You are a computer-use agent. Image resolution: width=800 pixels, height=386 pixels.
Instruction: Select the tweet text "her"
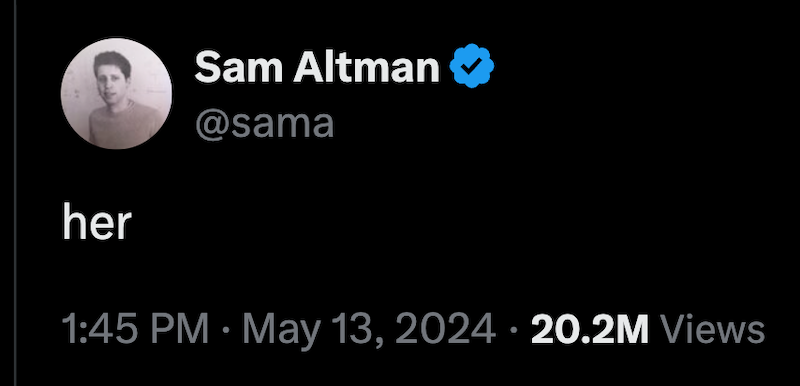[97, 222]
